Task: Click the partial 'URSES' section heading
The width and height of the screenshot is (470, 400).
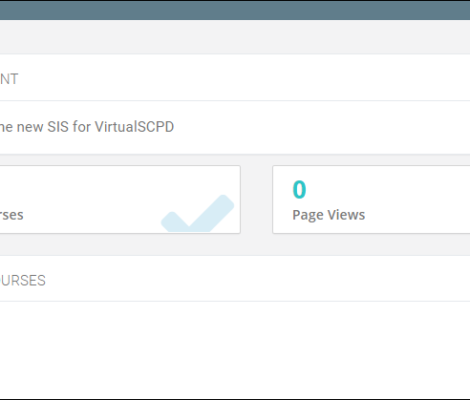Action: click(23, 281)
